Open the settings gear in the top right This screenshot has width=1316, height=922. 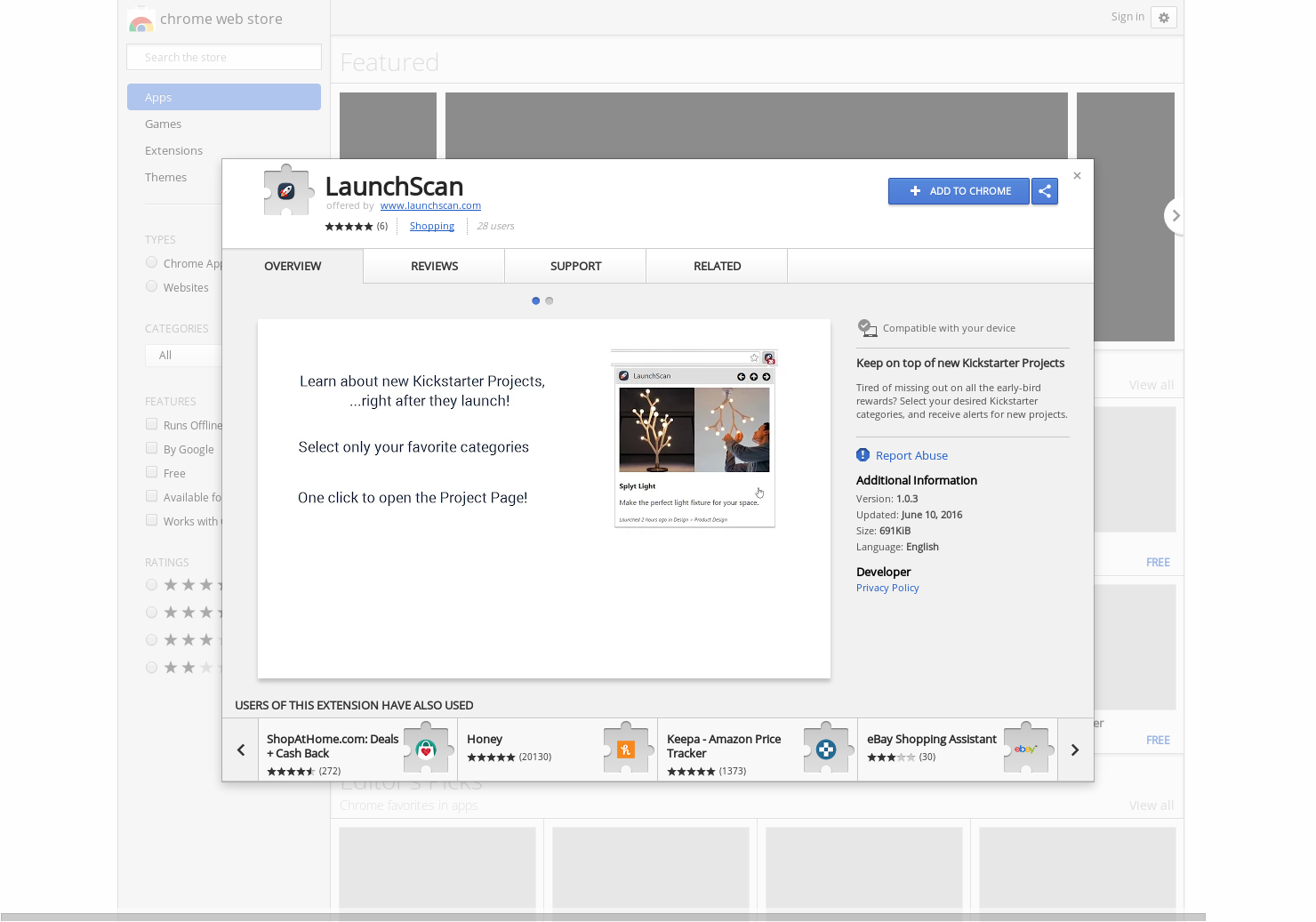(1164, 17)
